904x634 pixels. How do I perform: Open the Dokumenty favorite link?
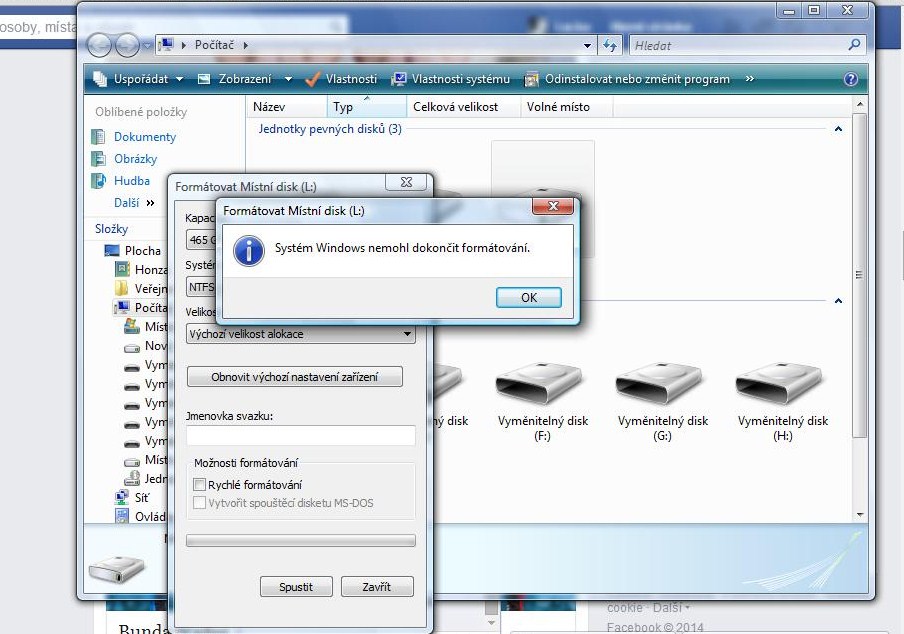pyautogui.click(x=144, y=137)
